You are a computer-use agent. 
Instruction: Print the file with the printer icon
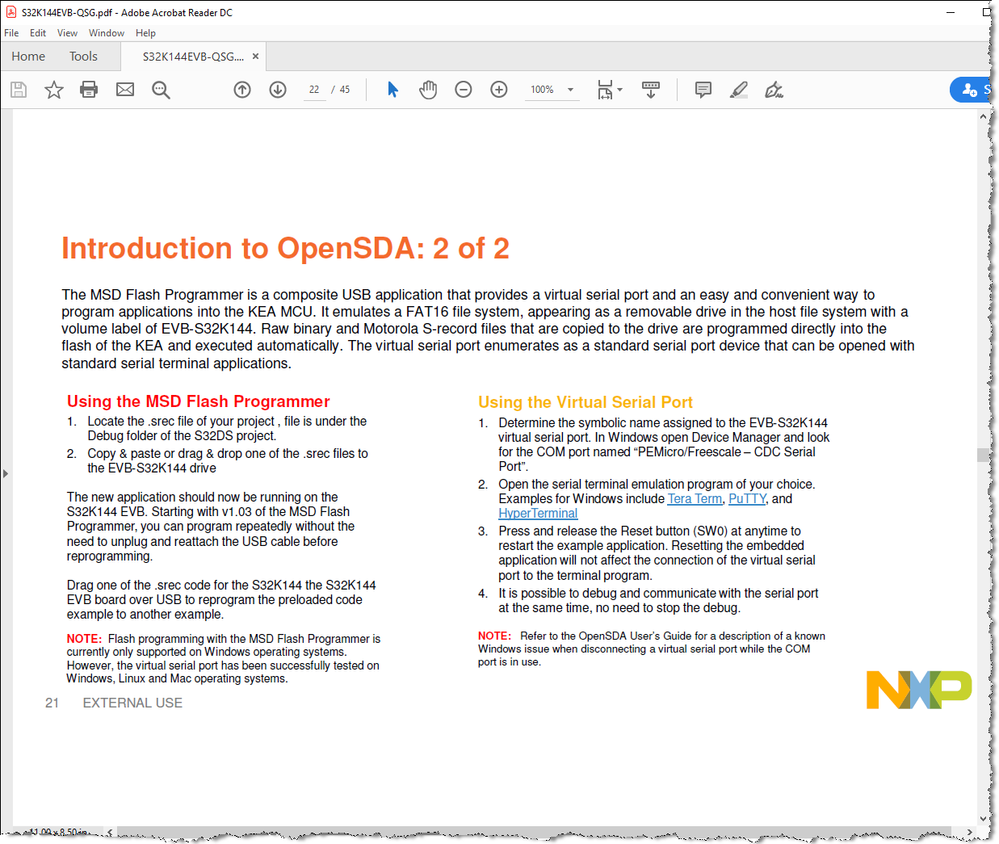click(x=89, y=90)
